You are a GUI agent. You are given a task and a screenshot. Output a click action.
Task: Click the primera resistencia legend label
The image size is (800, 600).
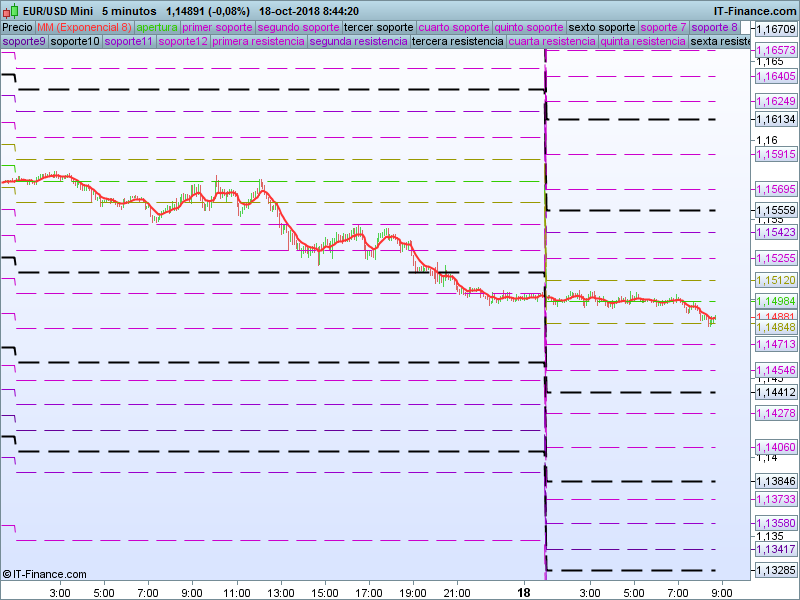259,42
